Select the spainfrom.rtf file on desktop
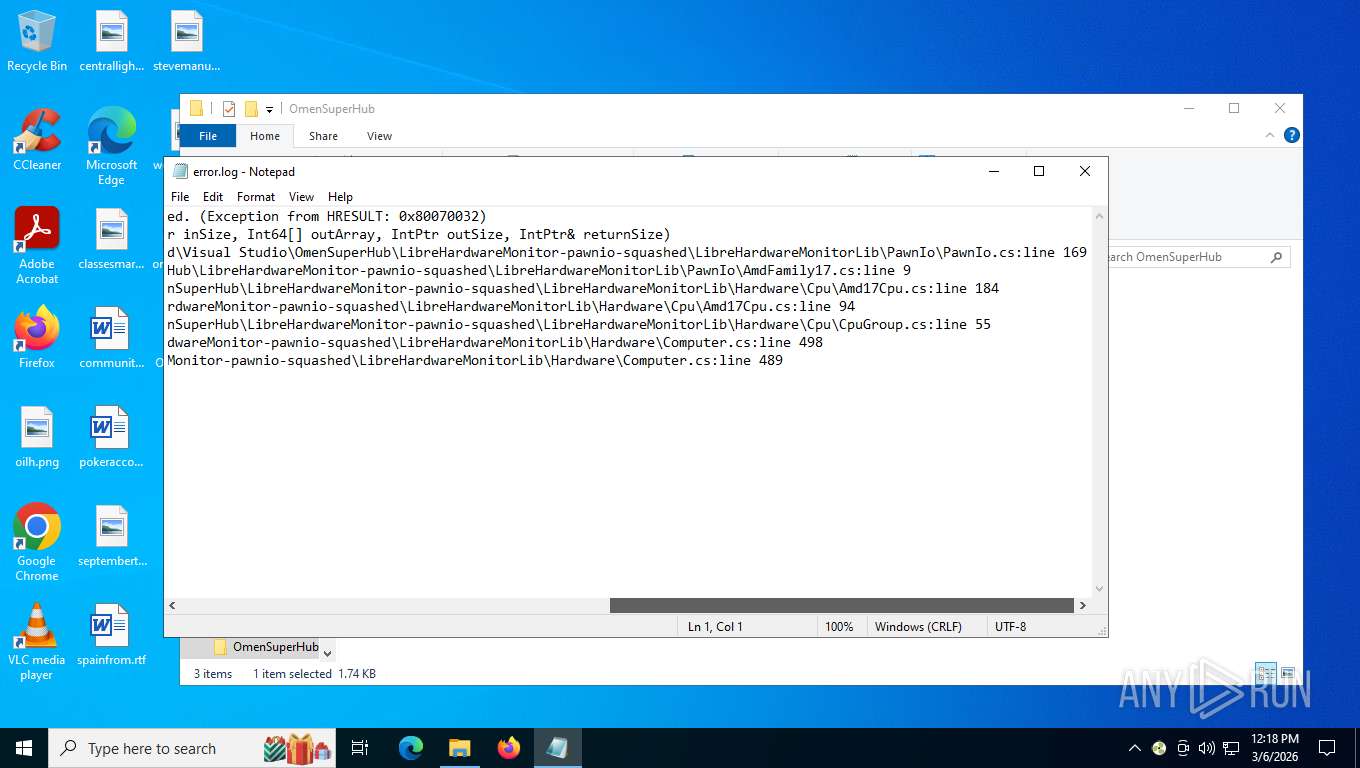This screenshot has width=1360, height=768. click(111, 634)
